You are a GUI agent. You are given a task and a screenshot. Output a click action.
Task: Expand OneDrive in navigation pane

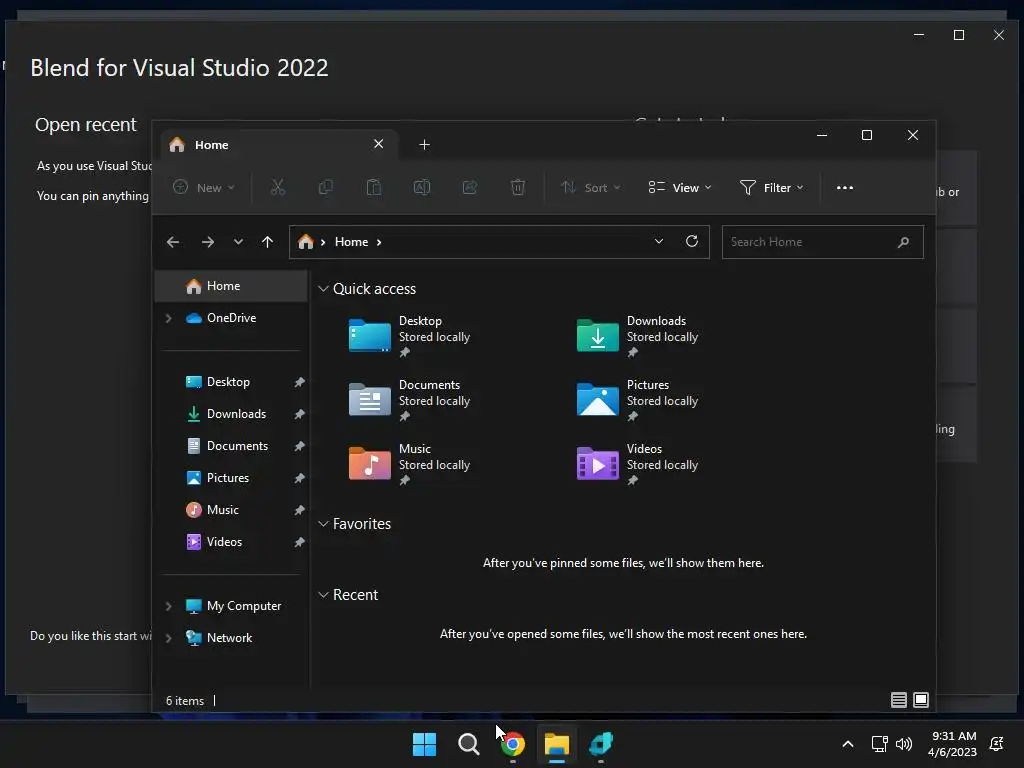[x=168, y=318]
